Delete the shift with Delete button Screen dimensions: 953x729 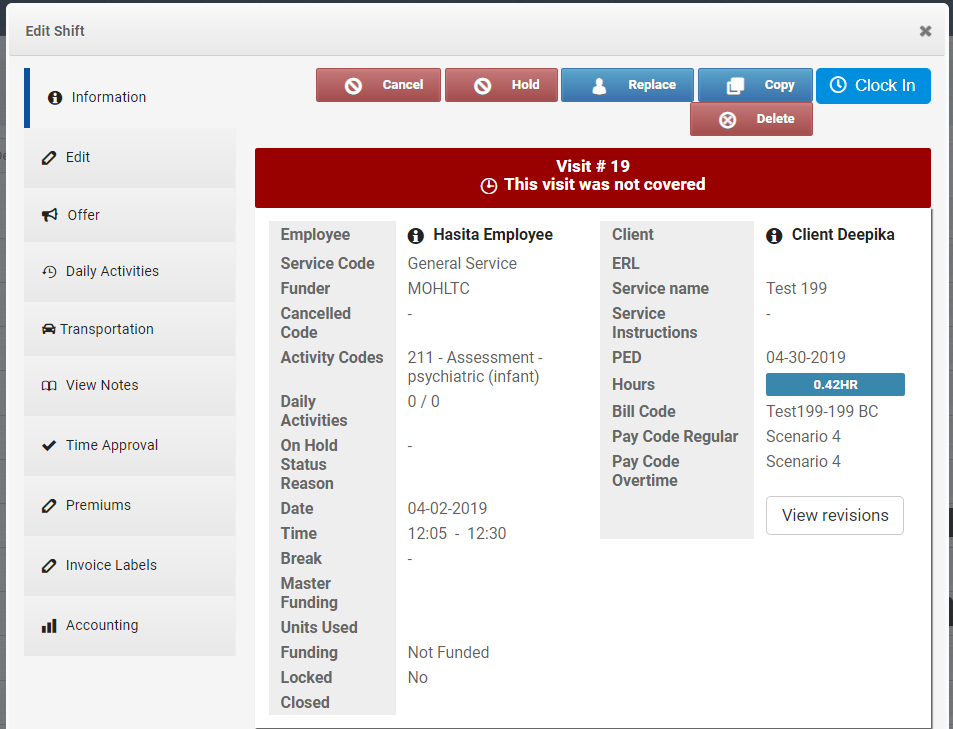click(x=751, y=119)
